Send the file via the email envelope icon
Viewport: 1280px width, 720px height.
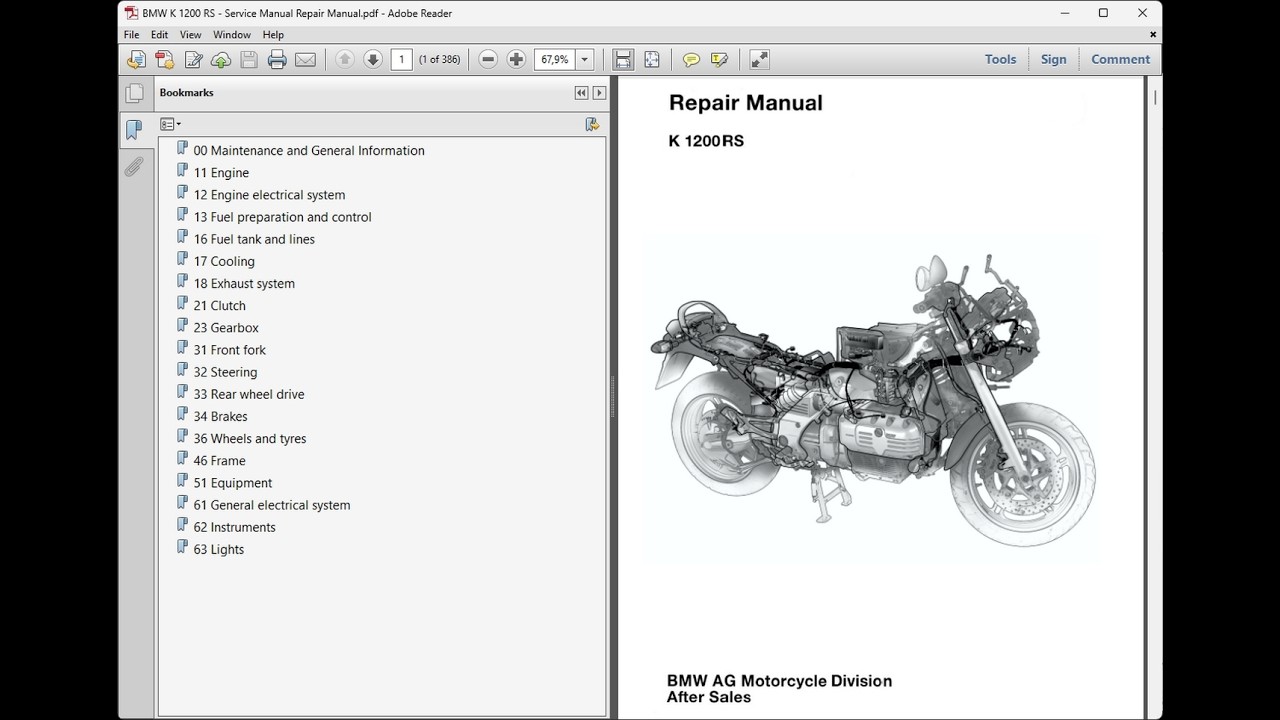306,60
